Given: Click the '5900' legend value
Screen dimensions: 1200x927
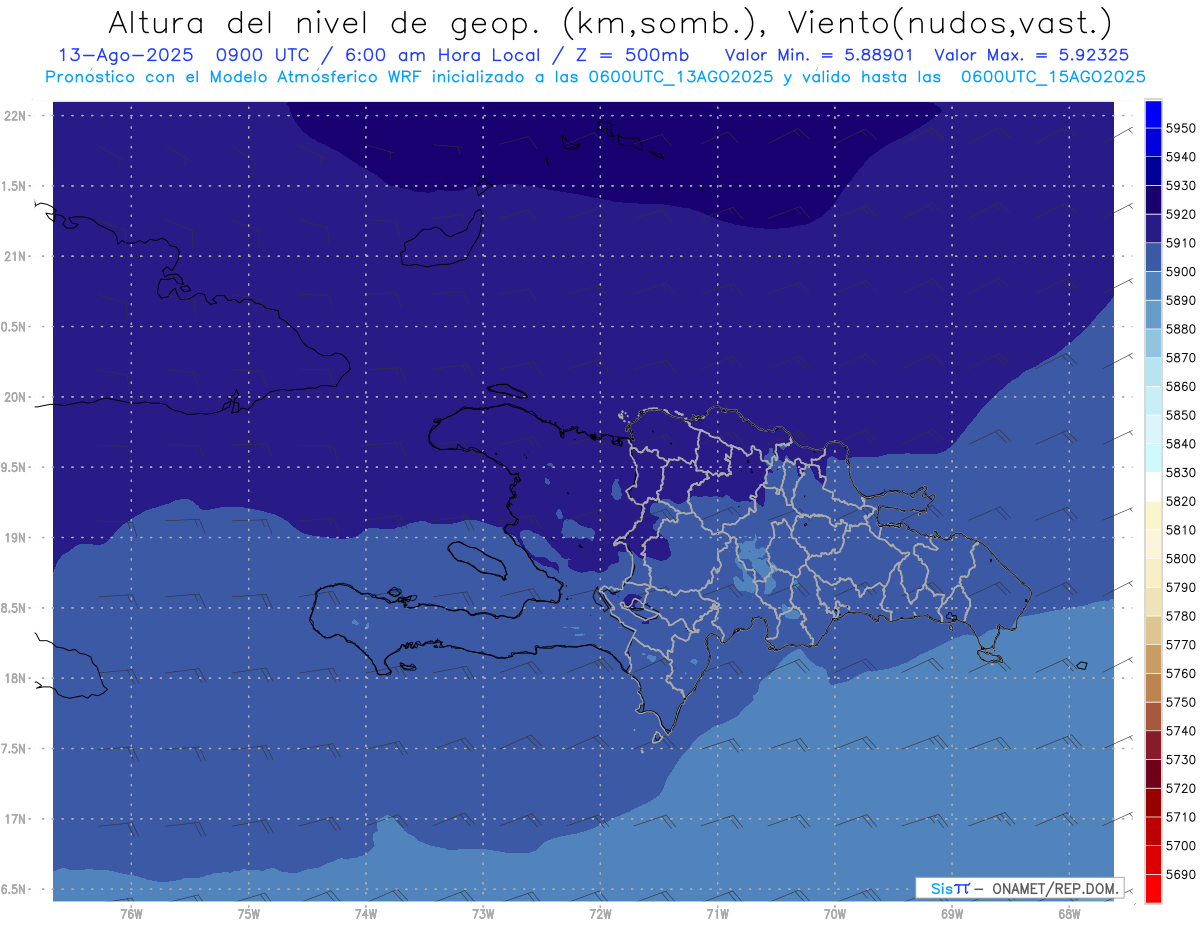Looking at the screenshot, I should (1181, 272).
